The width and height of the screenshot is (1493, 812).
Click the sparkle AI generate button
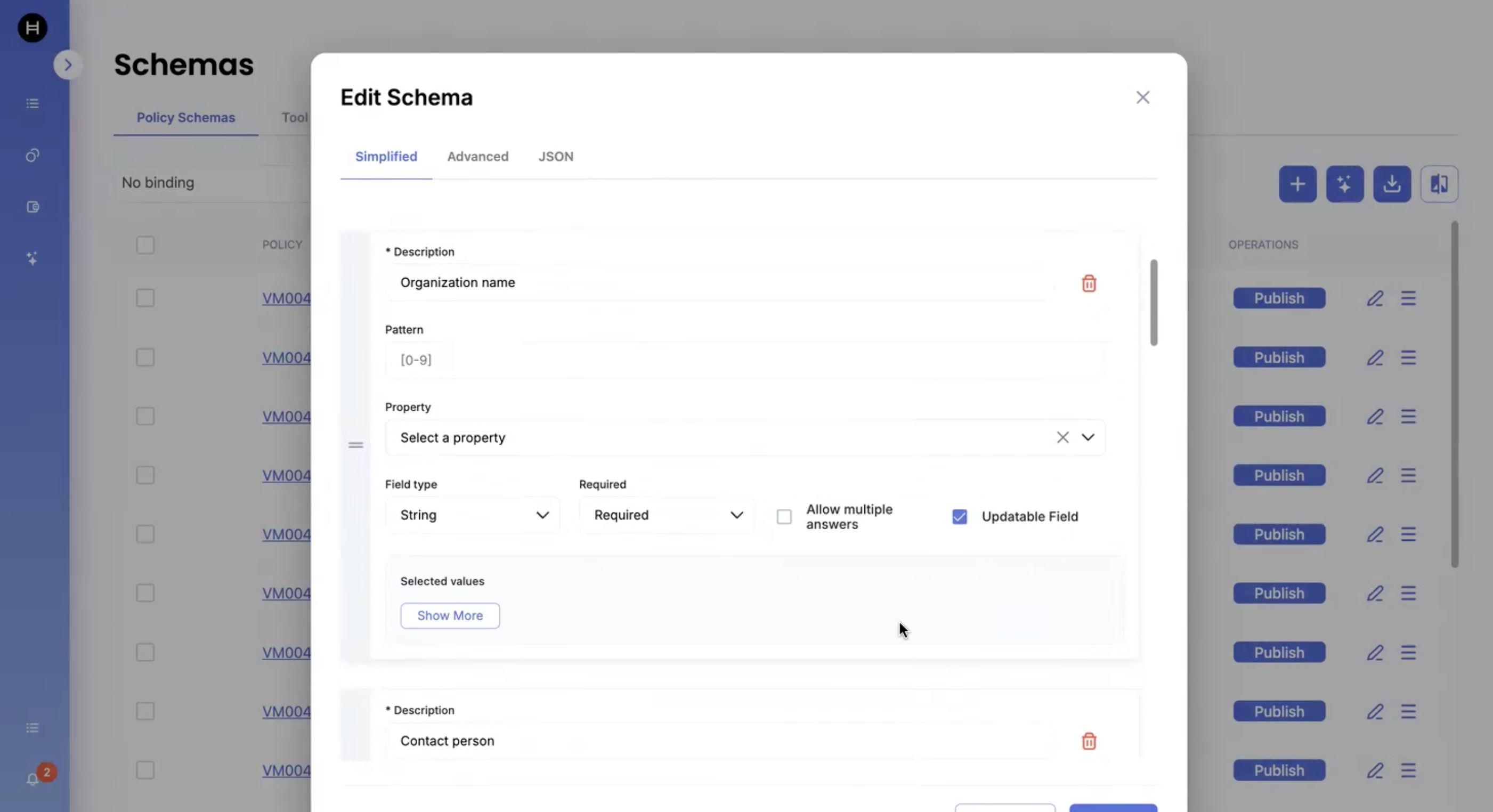tap(1344, 184)
